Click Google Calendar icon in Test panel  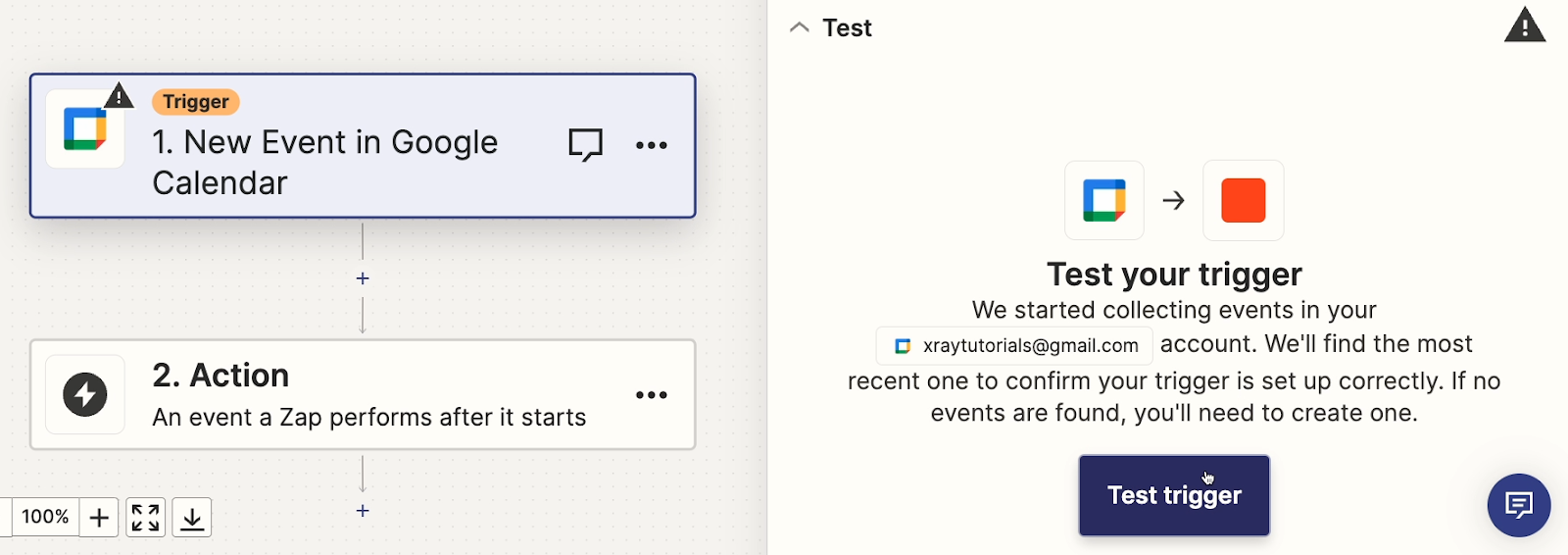click(x=1104, y=200)
